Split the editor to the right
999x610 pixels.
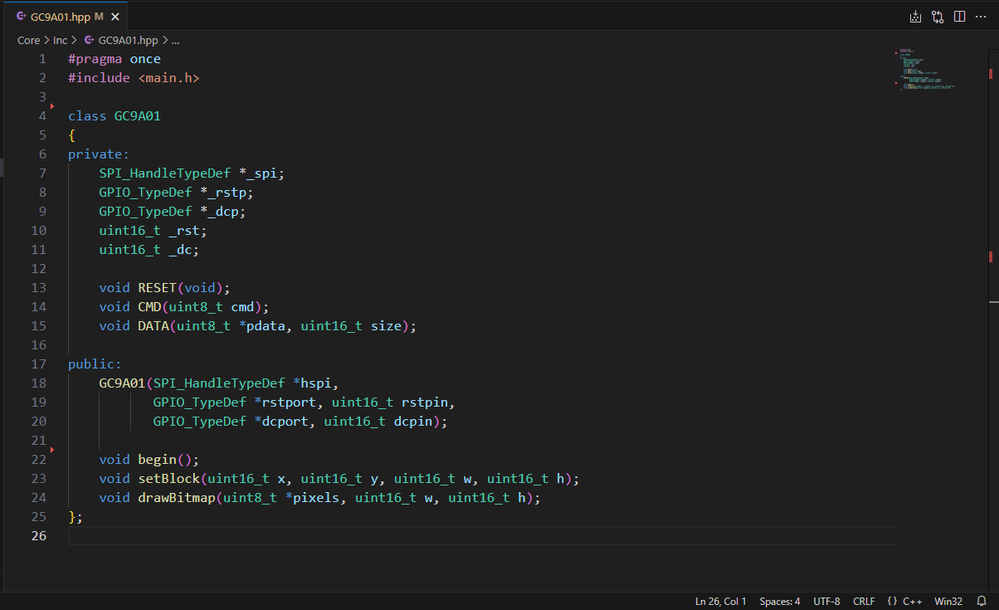click(959, 17)
